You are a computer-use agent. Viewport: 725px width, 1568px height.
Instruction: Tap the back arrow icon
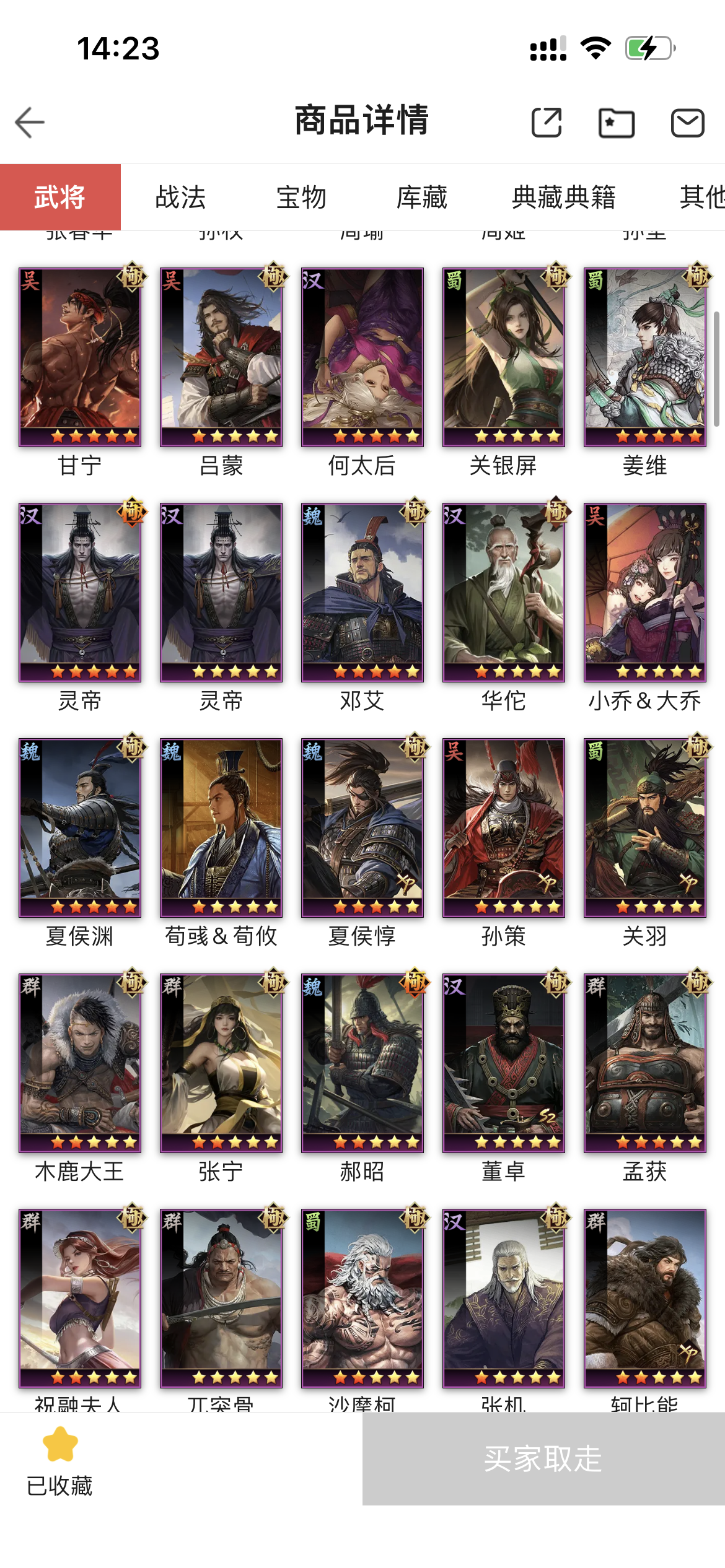pyautogui.click(x=30, y=122)
